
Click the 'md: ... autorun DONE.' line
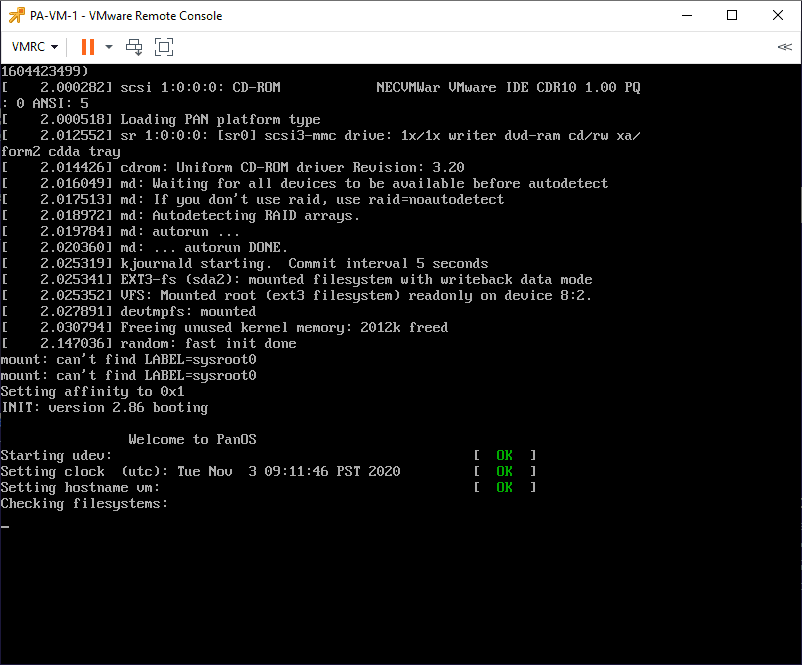[x=145, y=248]
